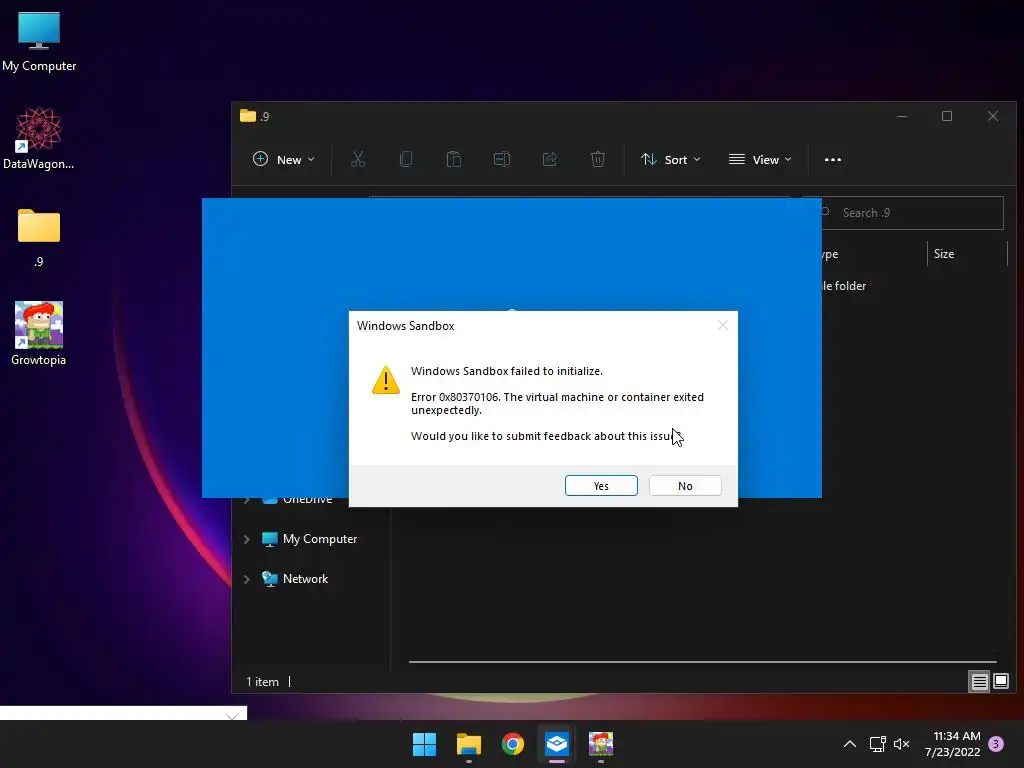Click the muted volume tray icon
The image size is (1024, 768).
tap(902, 744)
